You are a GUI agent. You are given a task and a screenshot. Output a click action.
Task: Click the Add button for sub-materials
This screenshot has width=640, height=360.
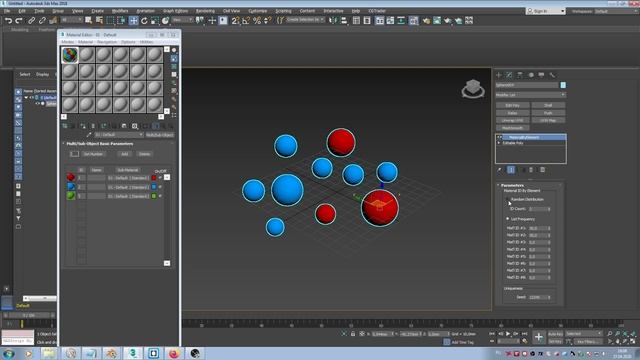(125, 154)
